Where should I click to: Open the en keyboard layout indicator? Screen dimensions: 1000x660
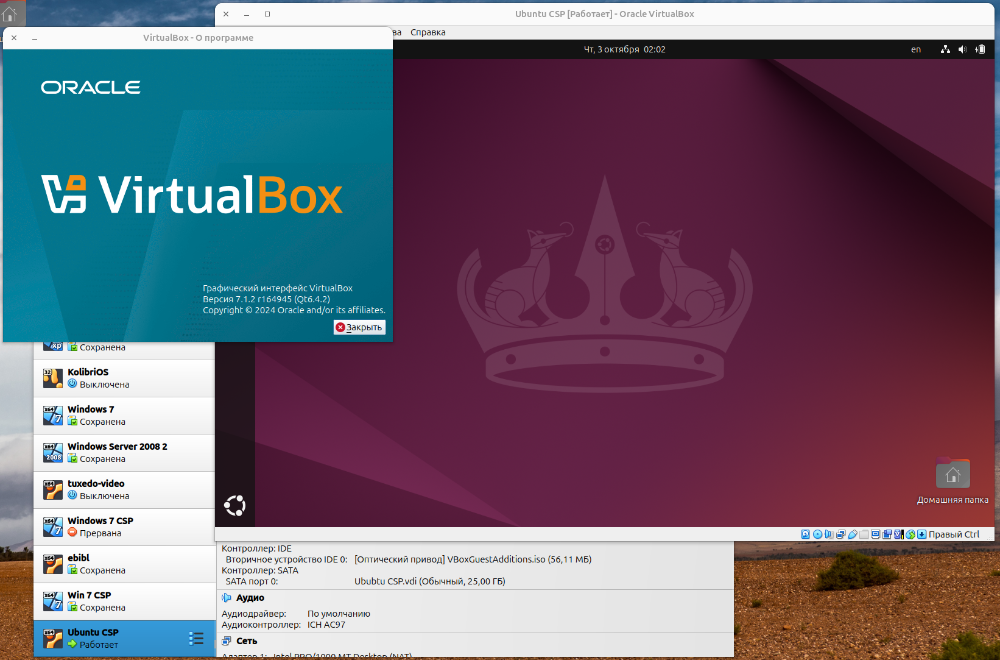pyautogui.click(x=916, y=49)
